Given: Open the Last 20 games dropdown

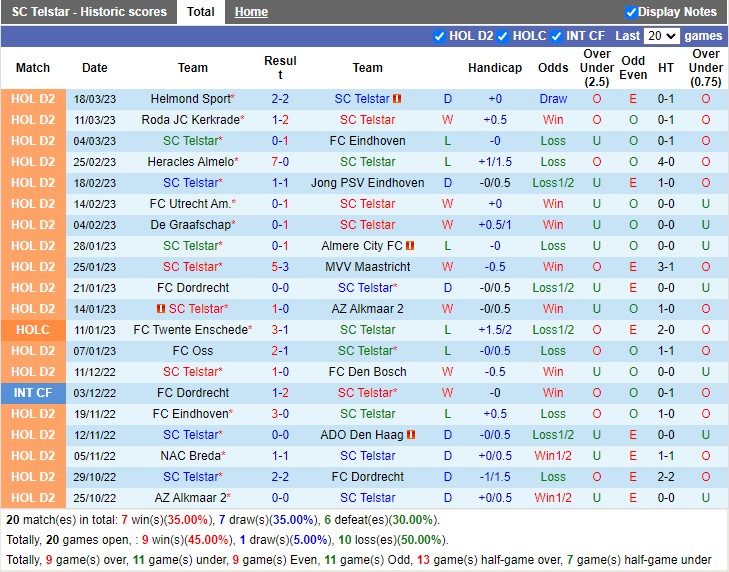Looking at the screenshot, I should click(x=661, y=36).
